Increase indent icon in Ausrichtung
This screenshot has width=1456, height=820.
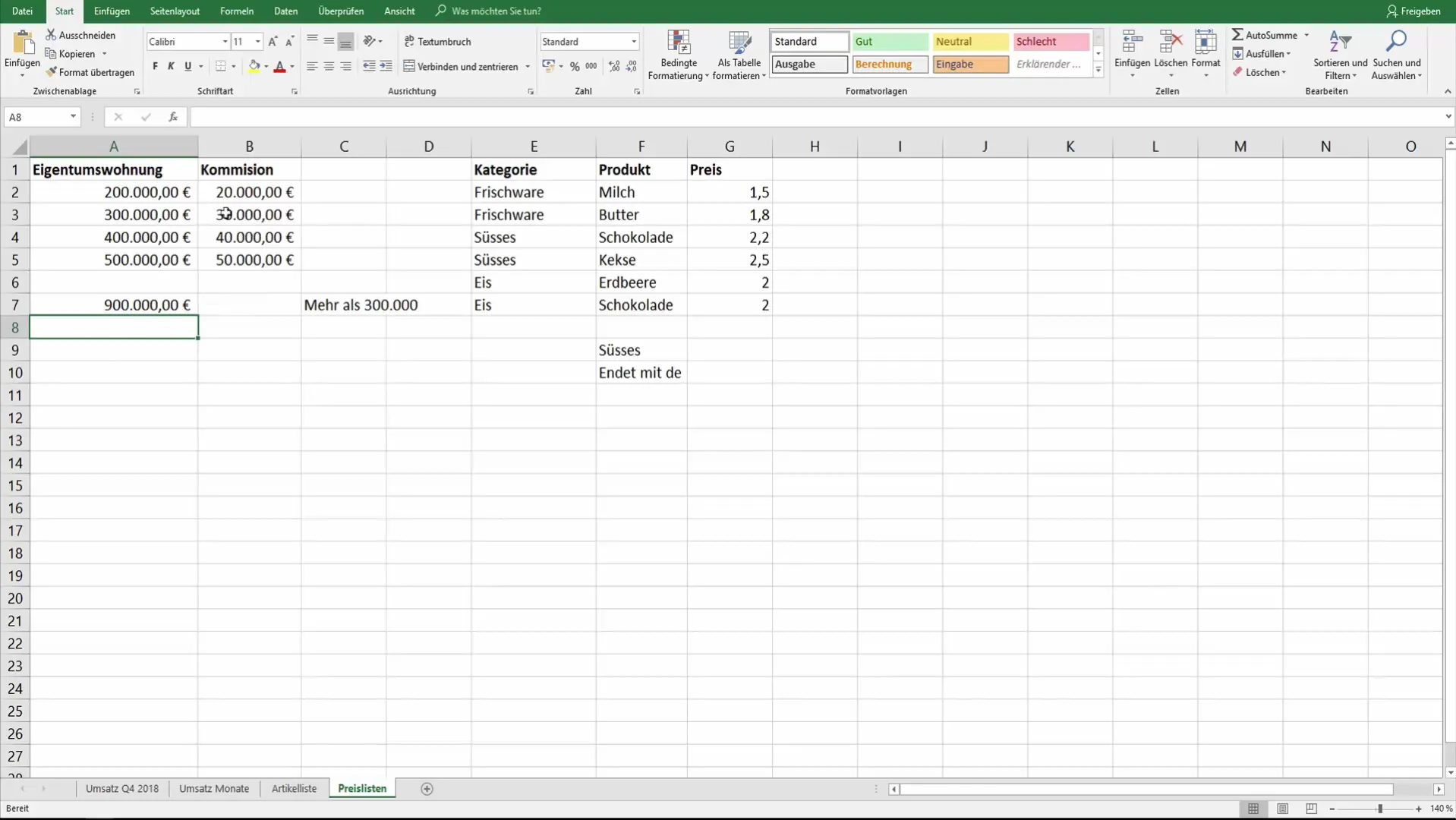386,67
